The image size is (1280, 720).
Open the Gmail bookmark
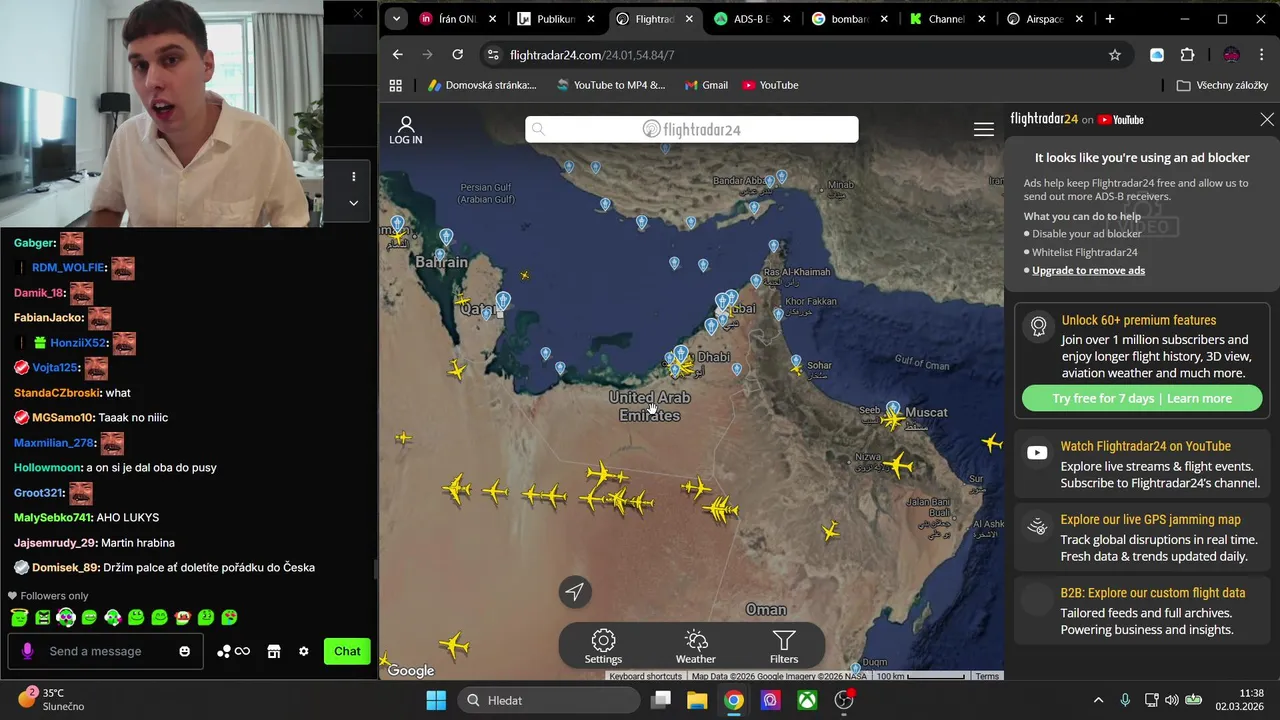[706, 86]
